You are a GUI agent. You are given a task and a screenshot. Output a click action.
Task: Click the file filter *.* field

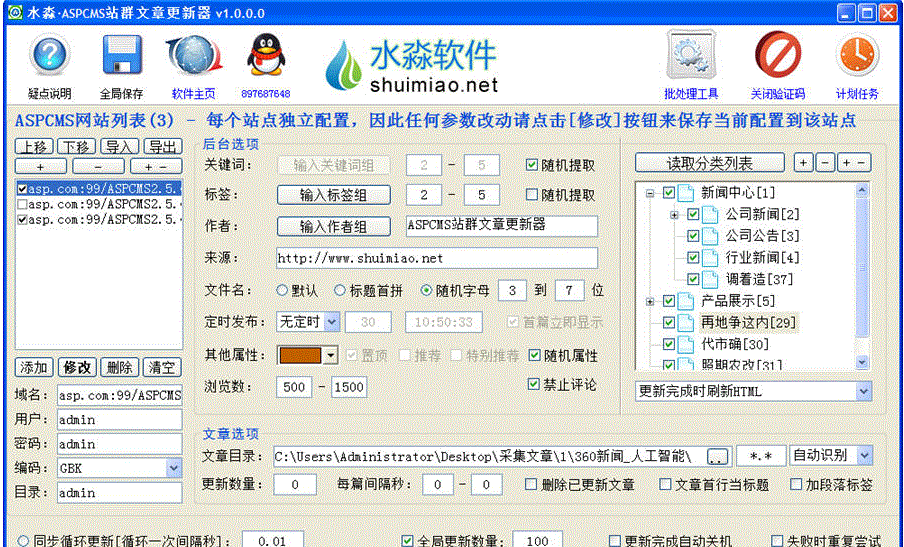[x=761, y=456]
